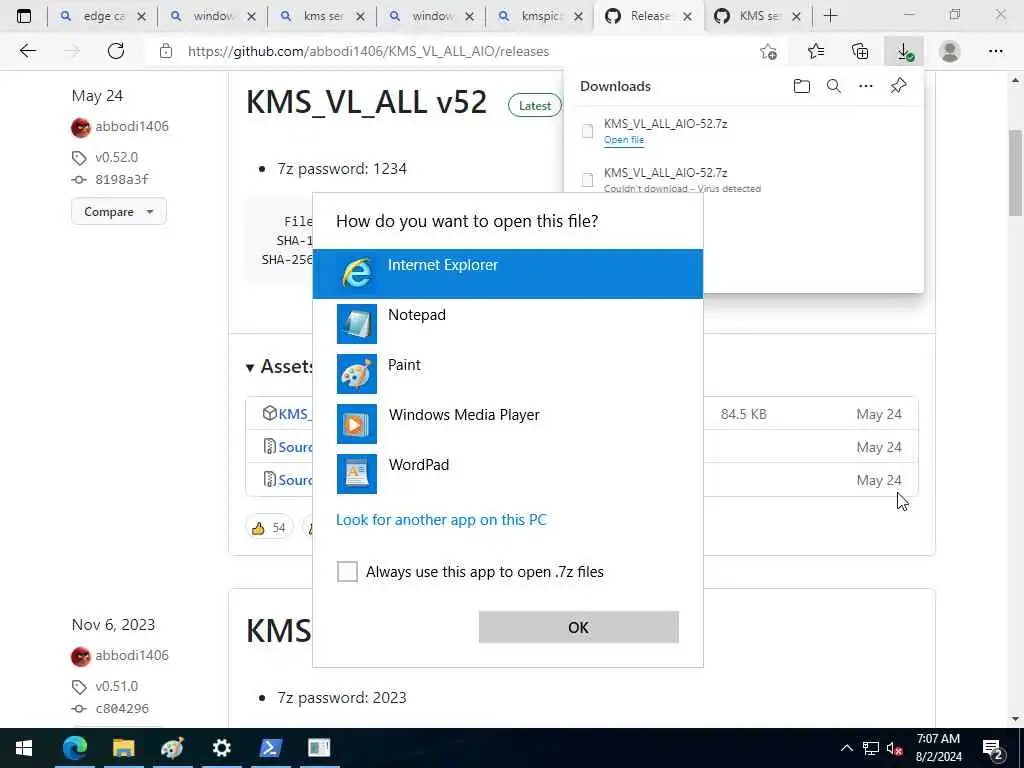1024x768 pixels.
Task: View site info via the lock icon
Action: (x=166, y=51)
